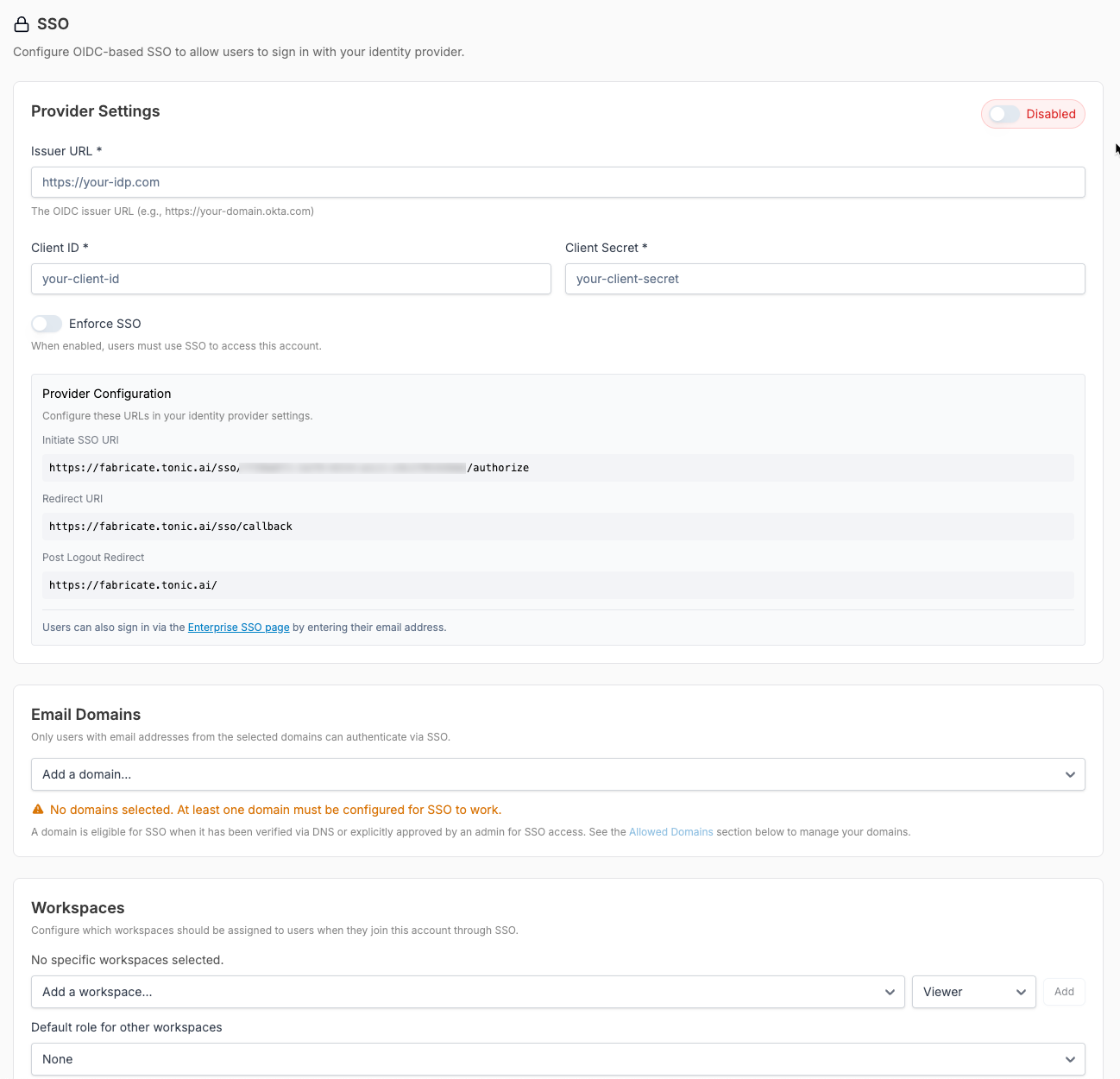Screen dimensions: 1120x1079
Task: Click the orange warning triangle icon
Action: [x=38, y=810]
